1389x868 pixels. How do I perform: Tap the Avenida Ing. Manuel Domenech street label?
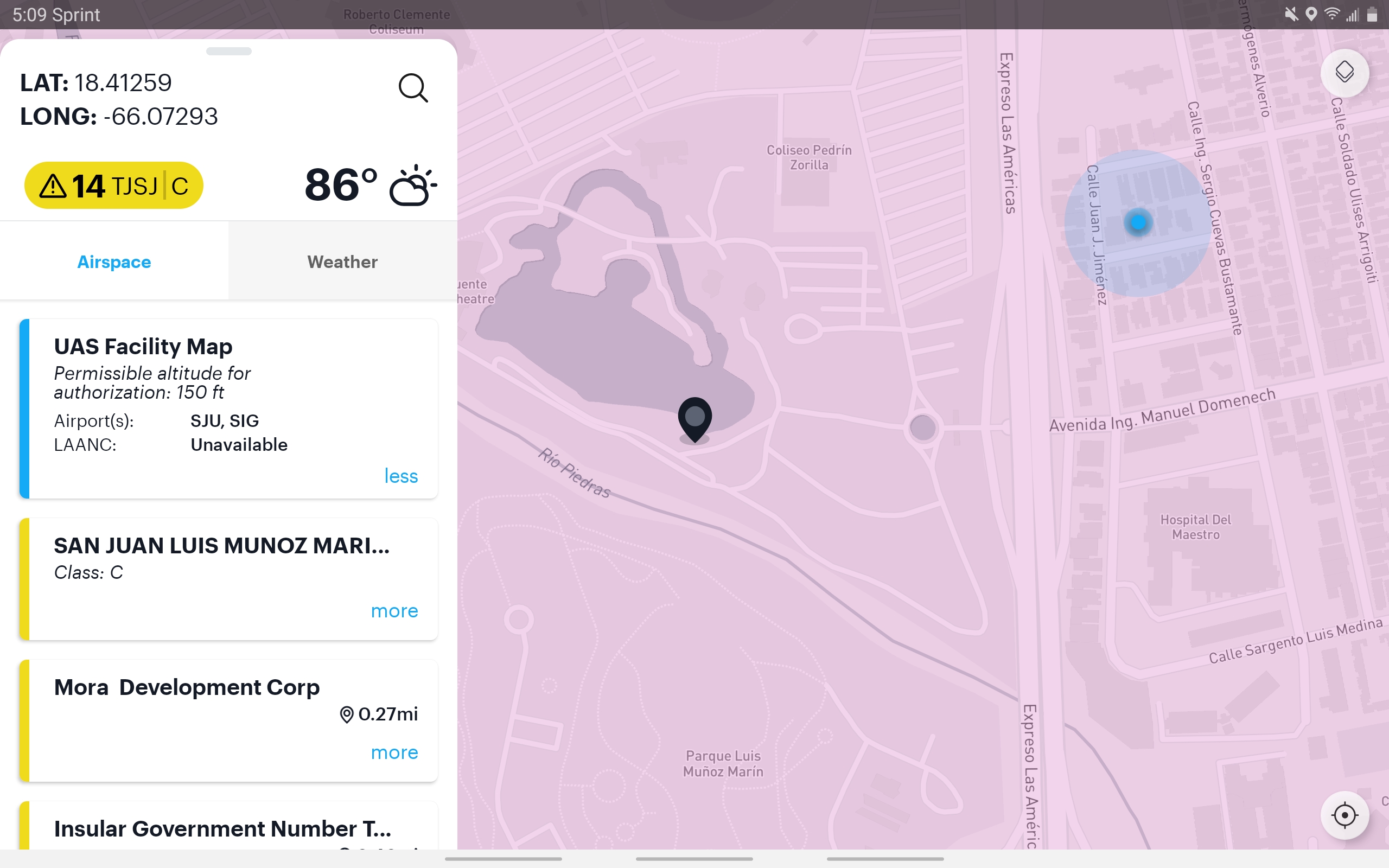coord(1162,411)
